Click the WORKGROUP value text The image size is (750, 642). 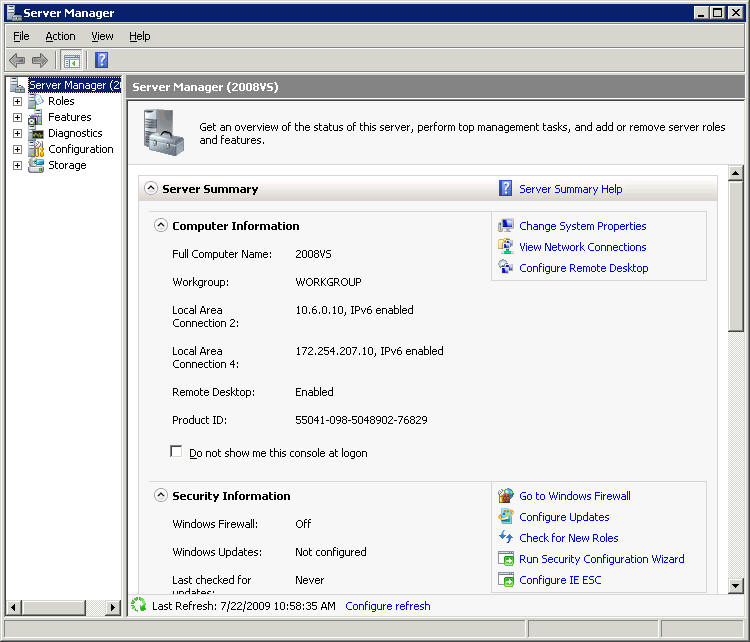[x=328, y=282]
